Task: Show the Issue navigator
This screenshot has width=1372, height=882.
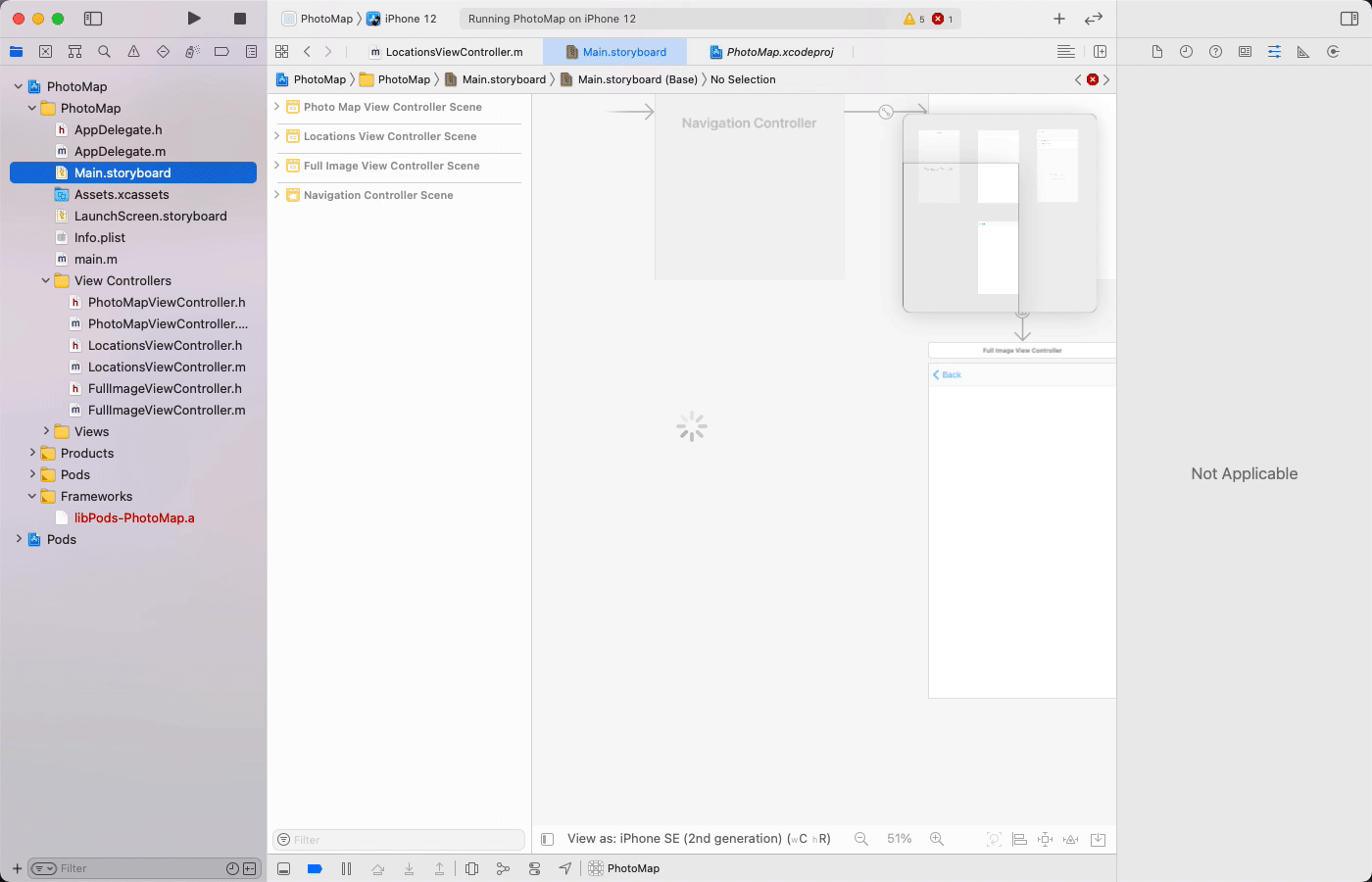Action: 133,51
